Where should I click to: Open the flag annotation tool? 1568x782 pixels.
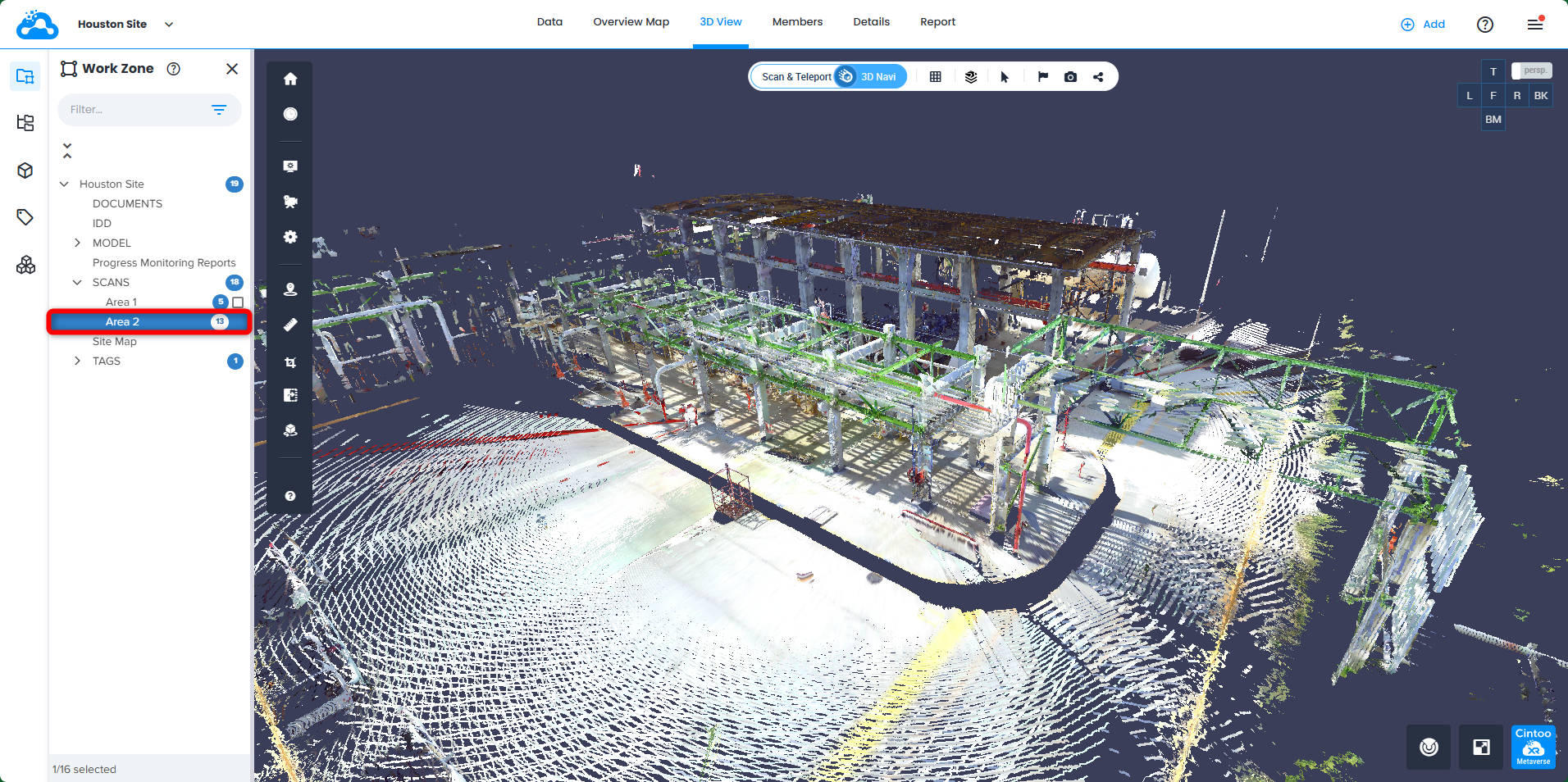pos(1042,77)
